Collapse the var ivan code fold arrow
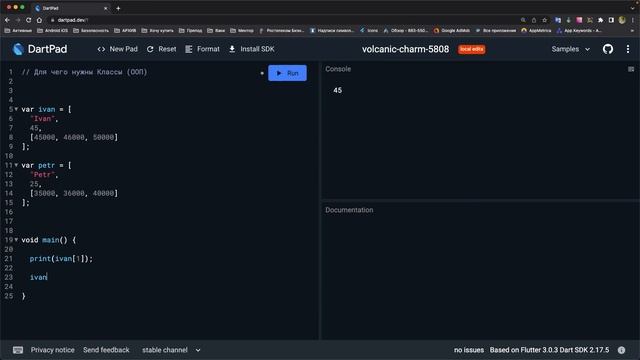The width and height of the screenshot is (640, 360). tap(16, 109)
